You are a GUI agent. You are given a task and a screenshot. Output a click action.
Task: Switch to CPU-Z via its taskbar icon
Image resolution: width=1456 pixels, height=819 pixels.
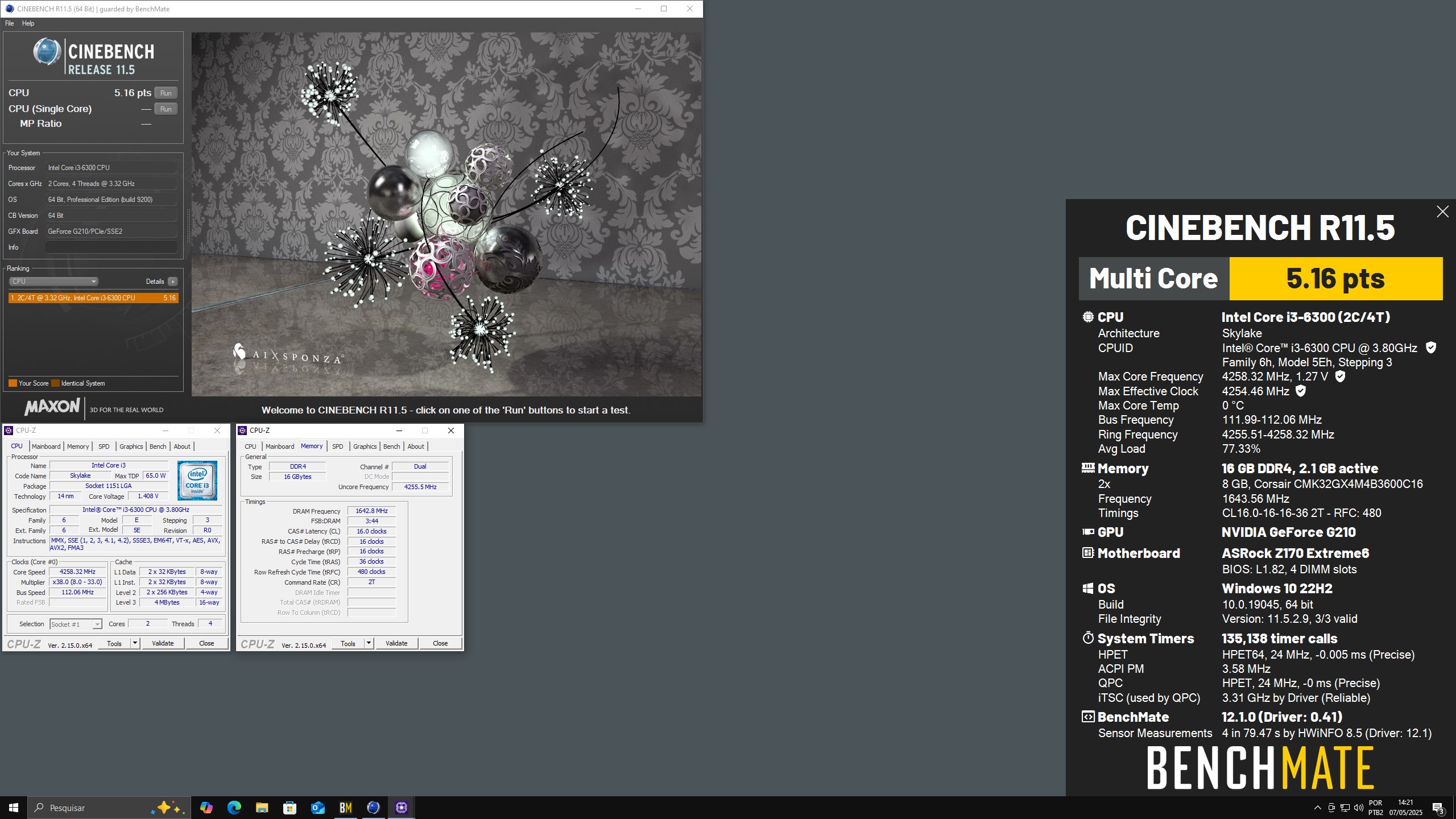point(401,808)
